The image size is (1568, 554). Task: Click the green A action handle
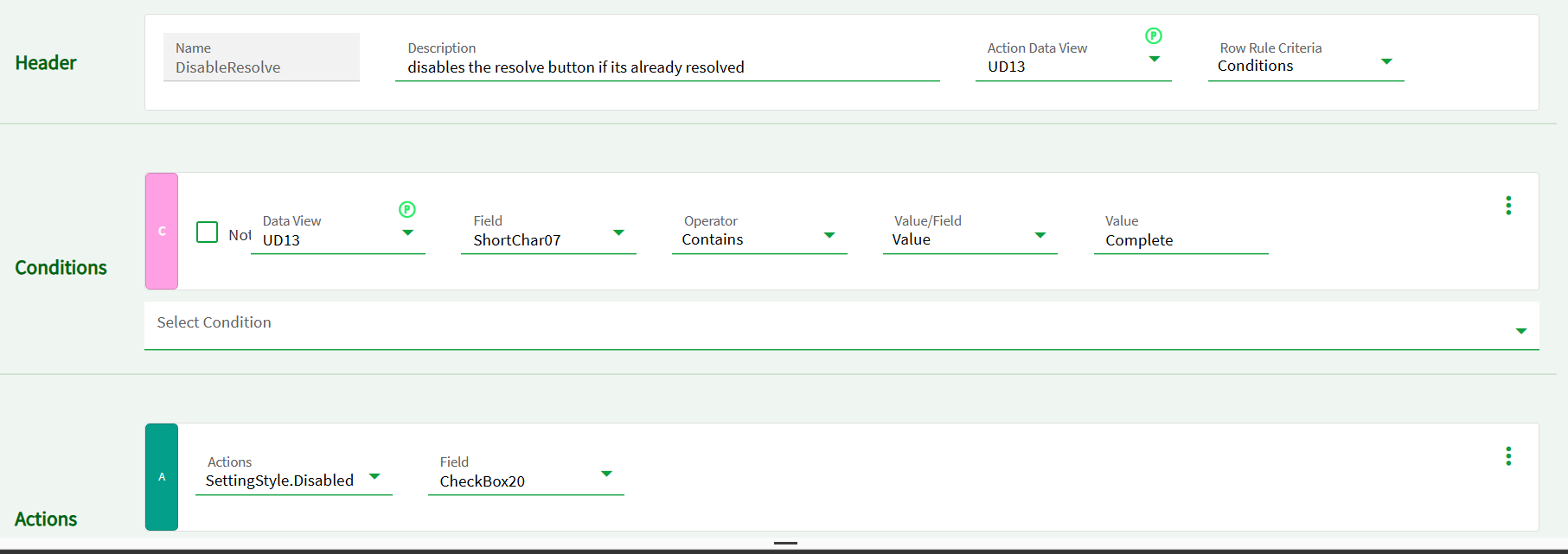[162, 476]
